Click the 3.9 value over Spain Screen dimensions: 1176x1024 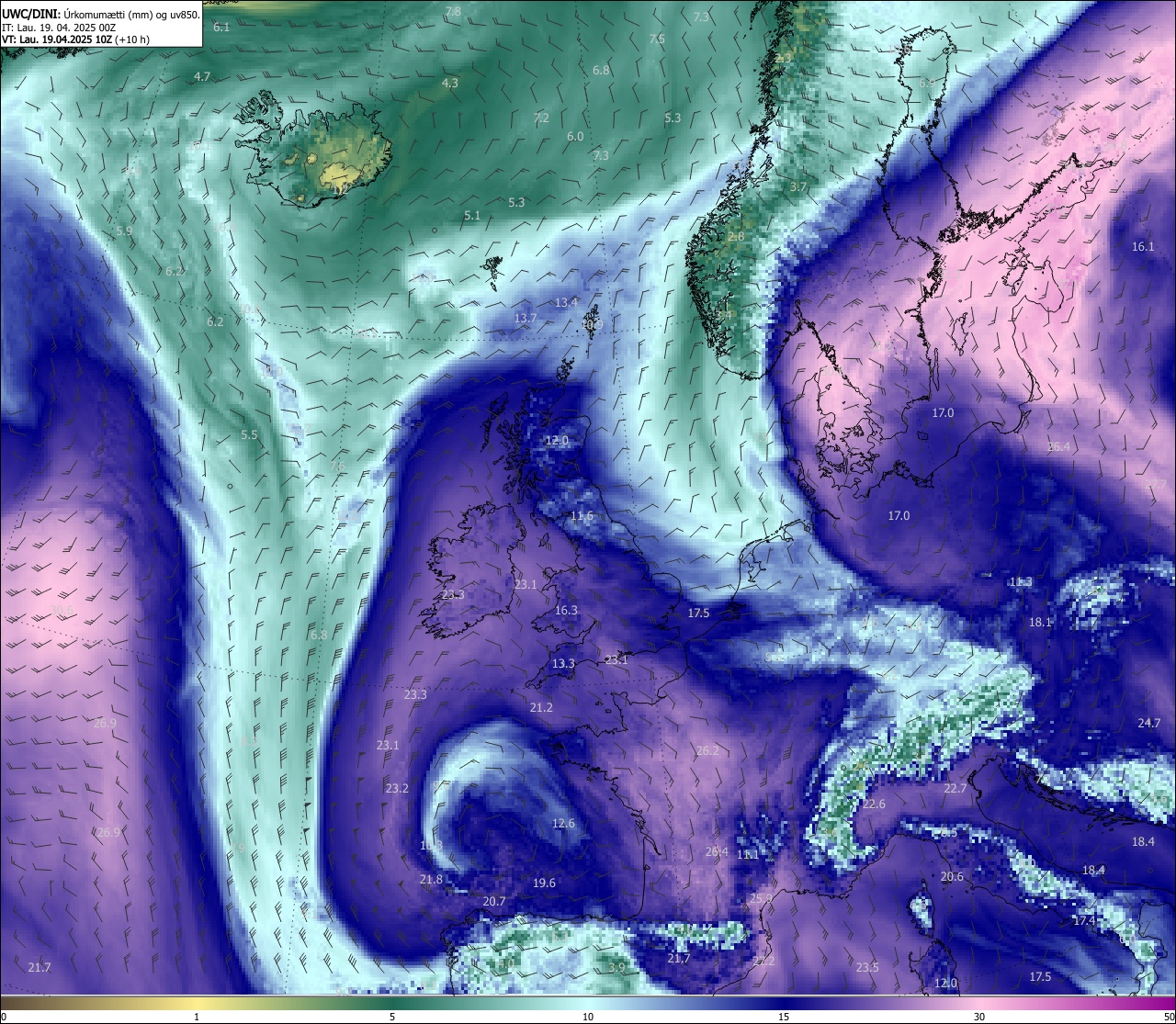click(x=616, y=967)
